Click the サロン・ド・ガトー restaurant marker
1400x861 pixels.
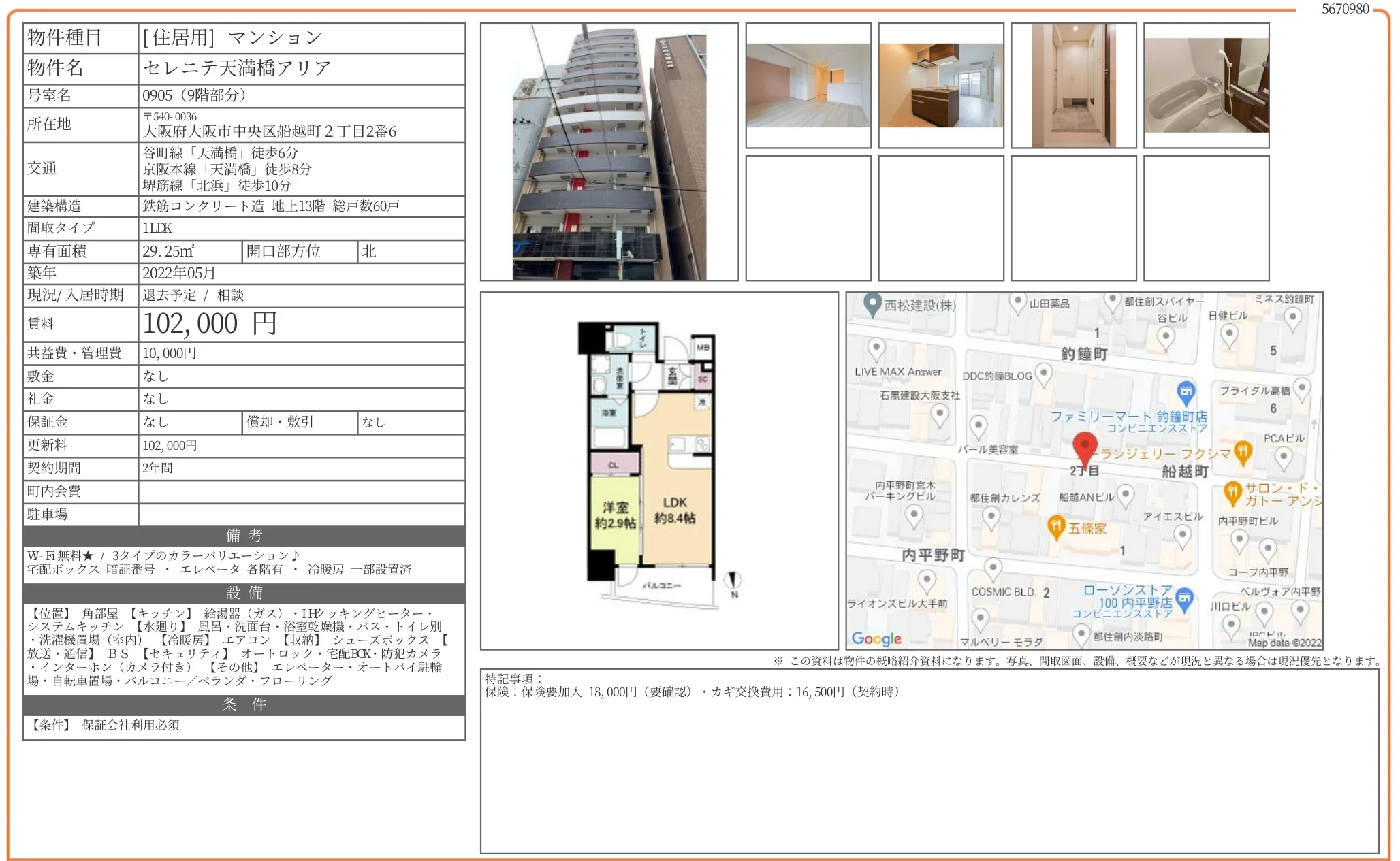pyautogui.click(x=1232, y=491)
